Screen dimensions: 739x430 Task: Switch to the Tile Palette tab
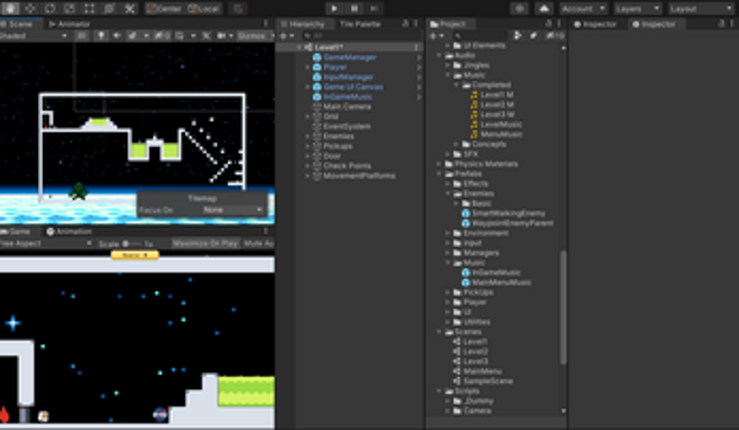click(360, 24)
